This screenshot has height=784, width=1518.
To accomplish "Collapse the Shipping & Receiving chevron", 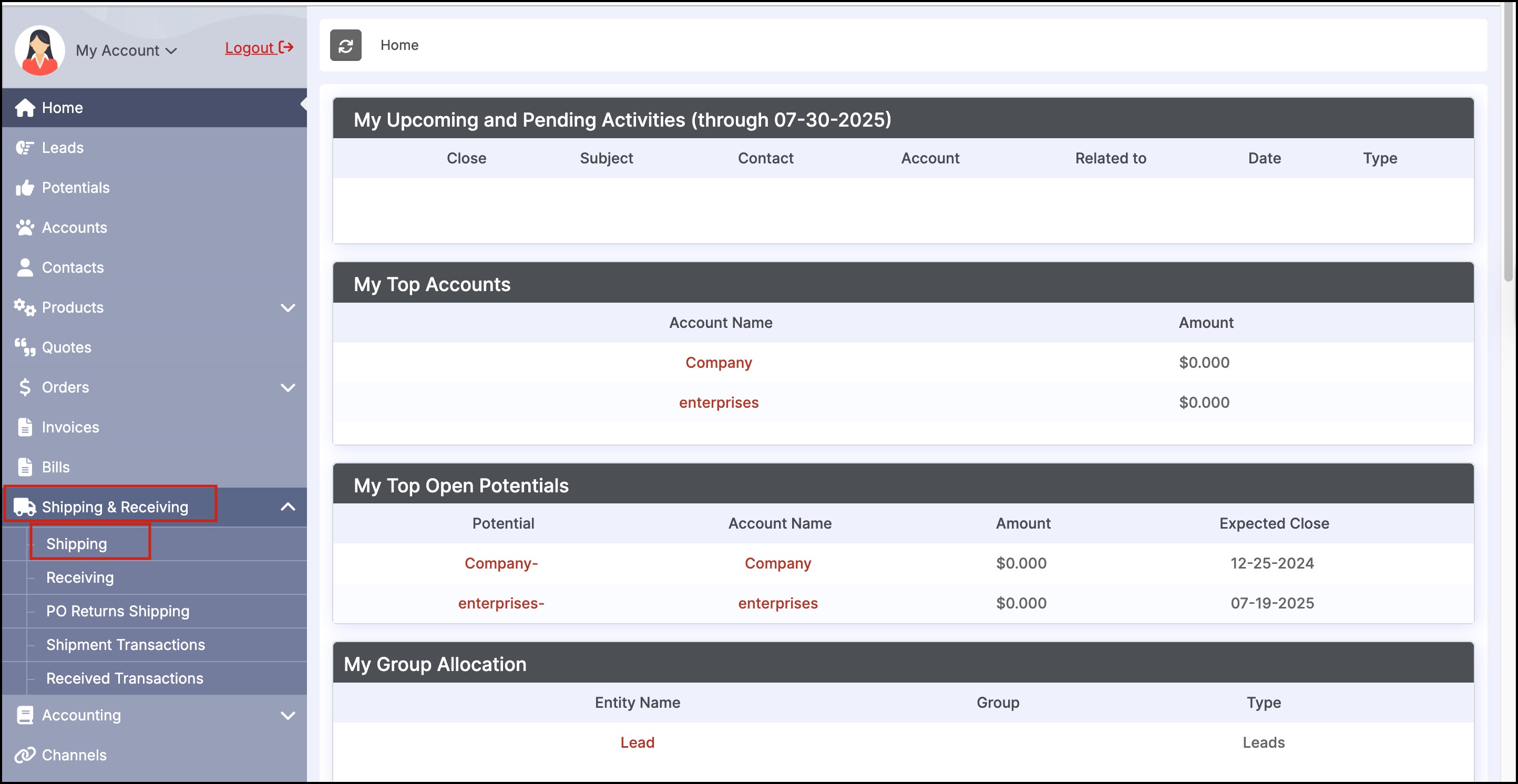I will [x=288, y=507].
